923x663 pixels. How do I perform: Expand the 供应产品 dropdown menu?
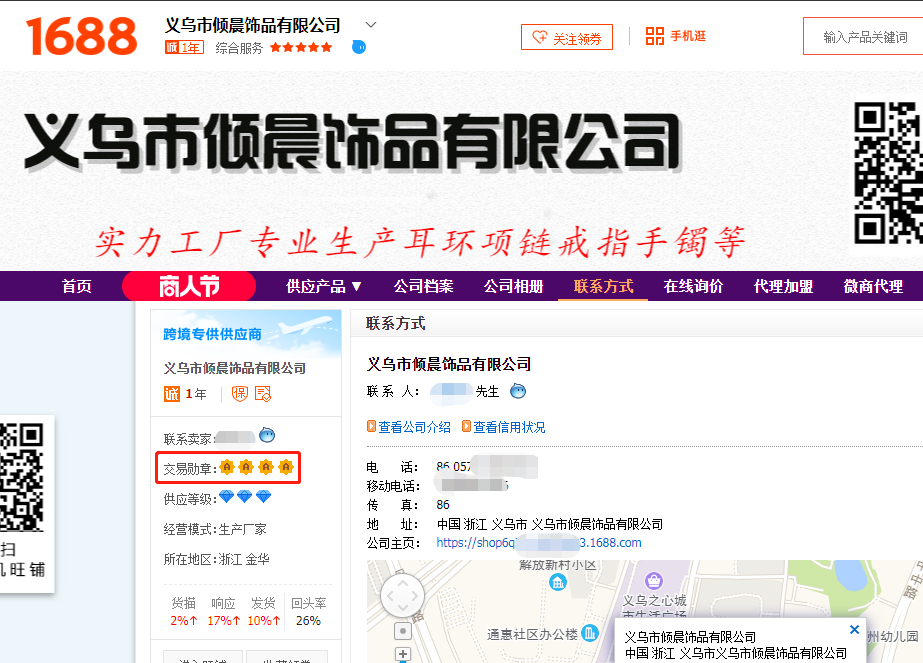click(323, 286)
